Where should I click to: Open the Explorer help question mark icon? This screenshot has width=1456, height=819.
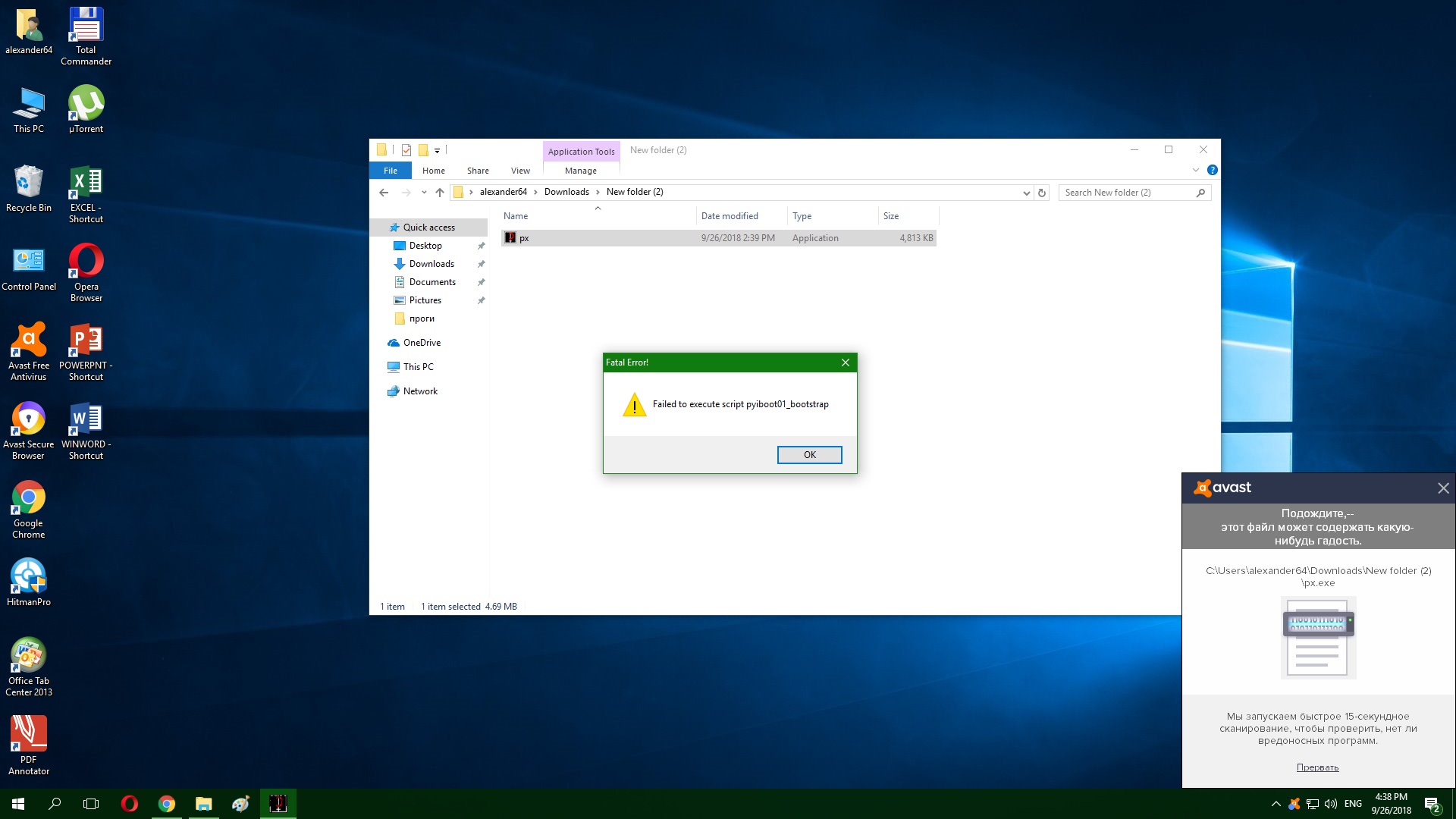pyautogui.click(x=1212, y=171)
